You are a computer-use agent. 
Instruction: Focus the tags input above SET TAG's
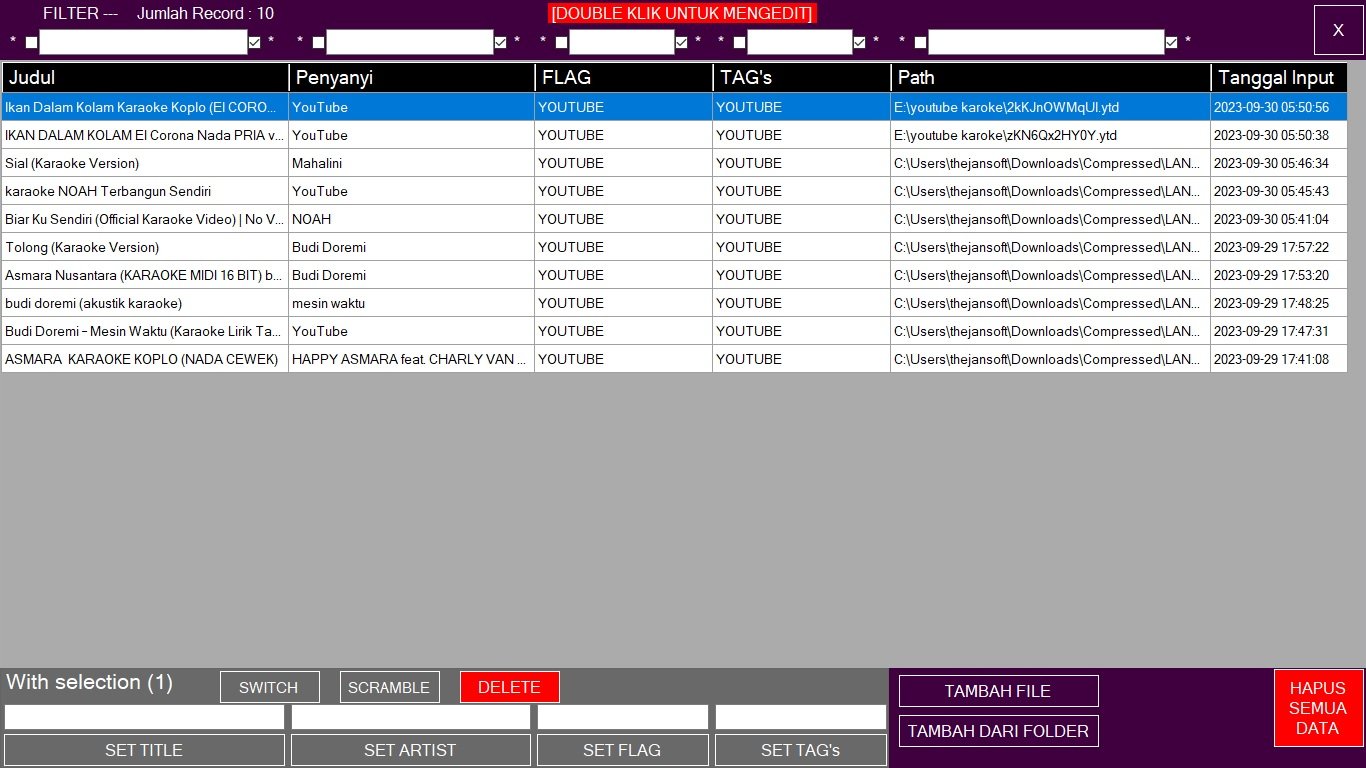pos(800,717)
